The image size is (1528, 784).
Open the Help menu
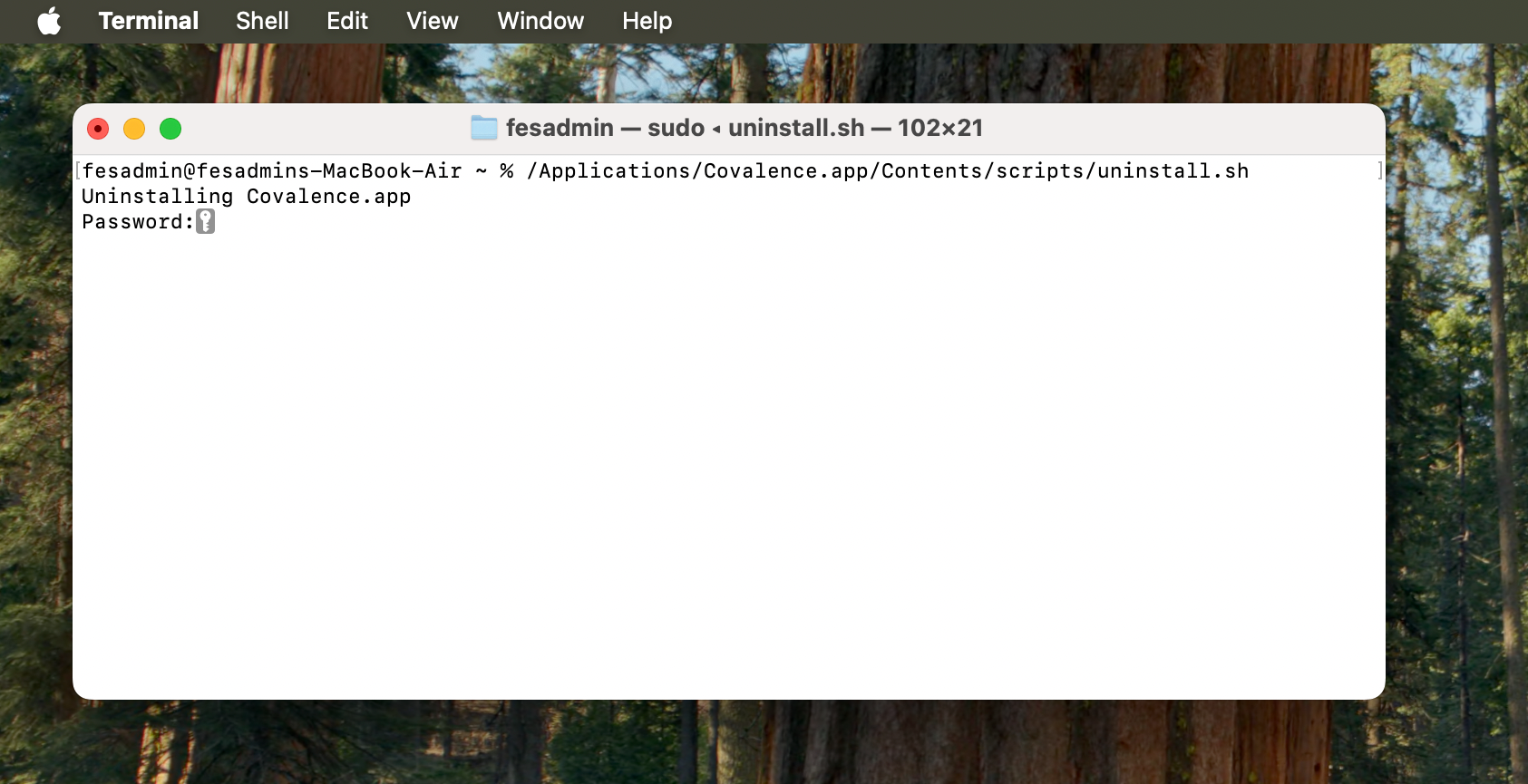pyautogui.click(x=647, y=21)
